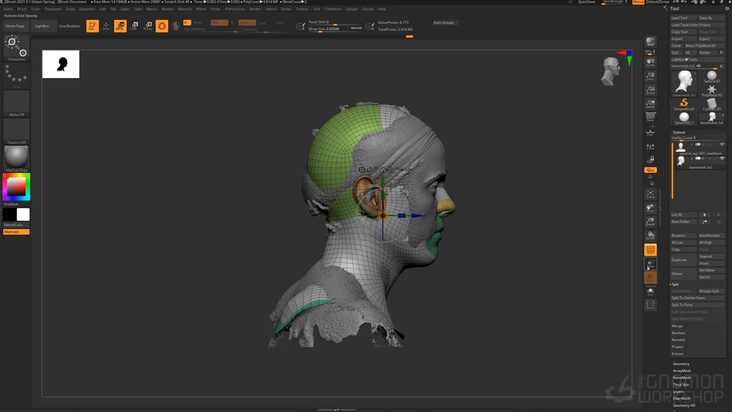Expand the Project section
The width and height of the screenshot is (732, 412).
click(677, 347)
